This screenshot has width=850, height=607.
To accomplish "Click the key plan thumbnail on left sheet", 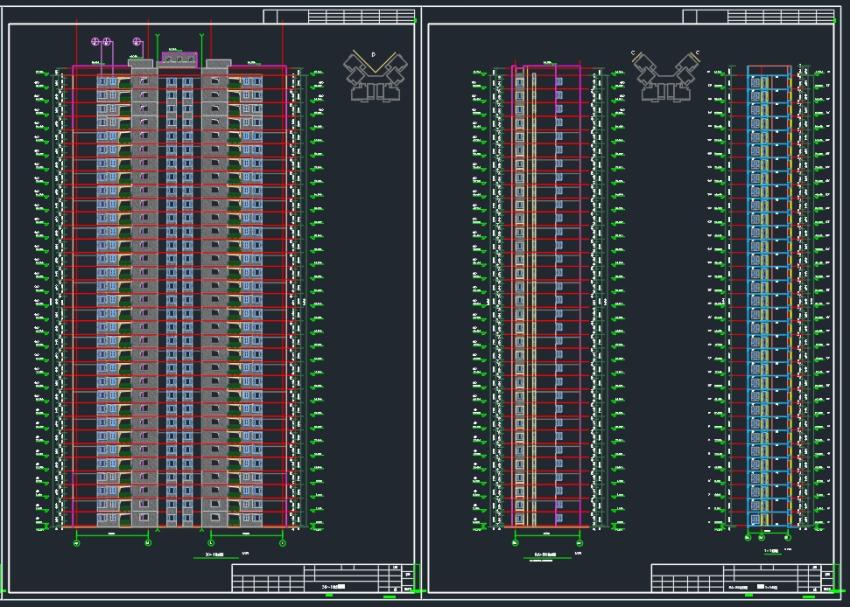I will [375, 76].
